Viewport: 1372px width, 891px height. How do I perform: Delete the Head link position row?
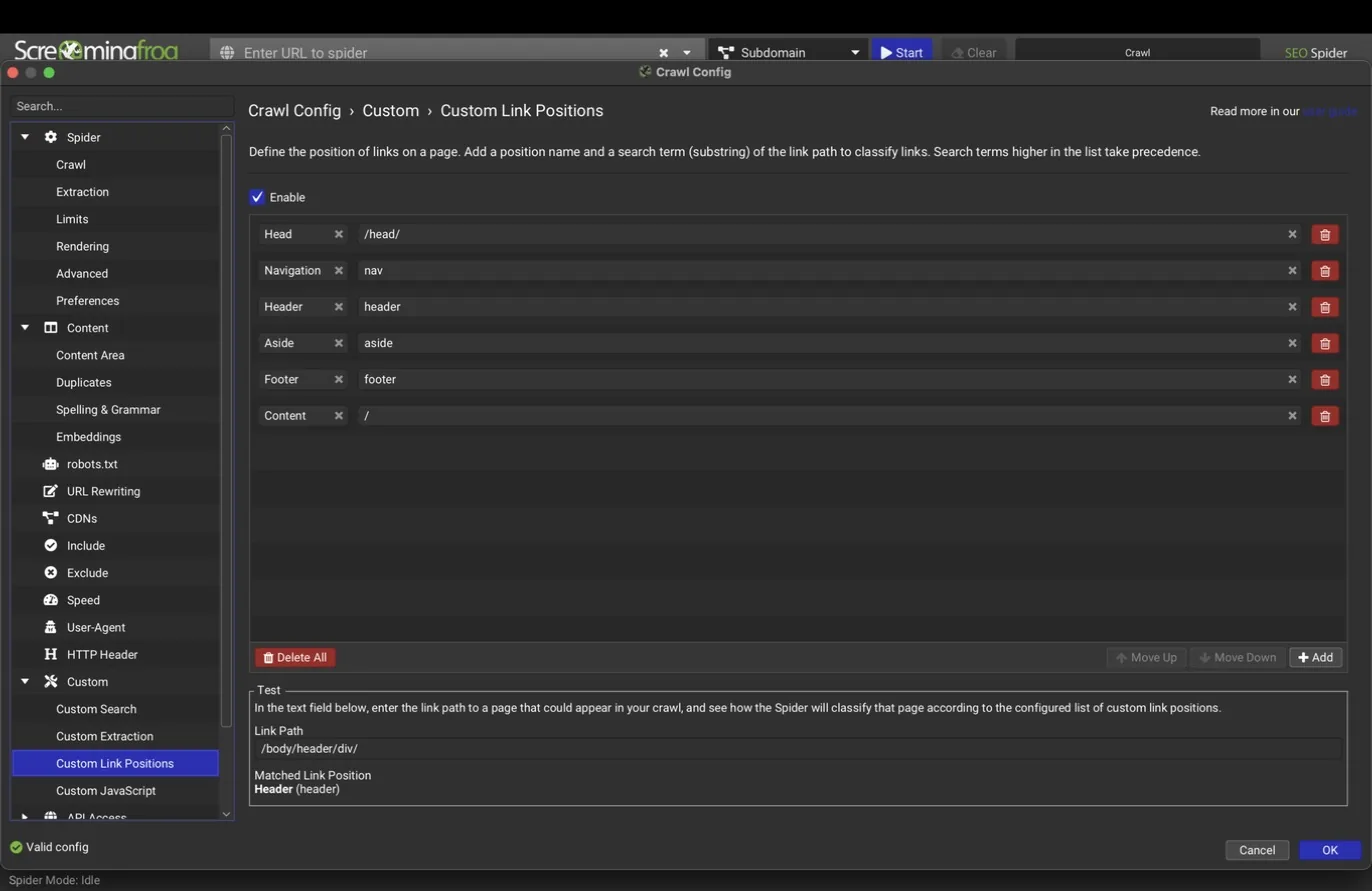[x=1324, y=234]
